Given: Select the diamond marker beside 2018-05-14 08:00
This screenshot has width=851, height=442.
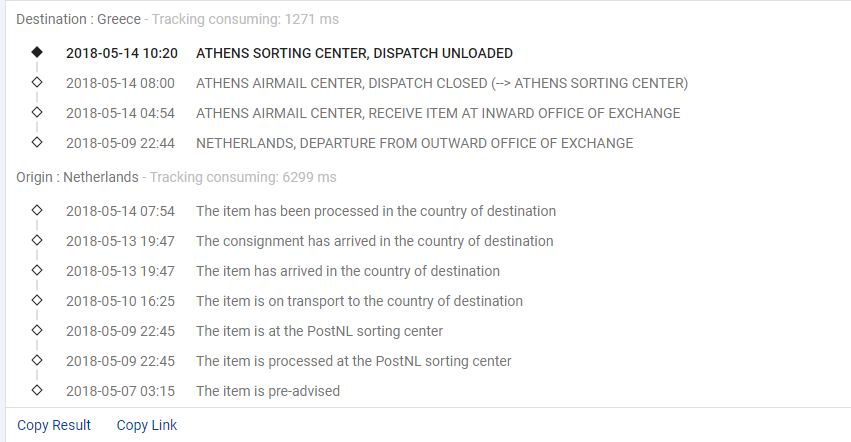Looking at the screenshot, I should [37, 82].
